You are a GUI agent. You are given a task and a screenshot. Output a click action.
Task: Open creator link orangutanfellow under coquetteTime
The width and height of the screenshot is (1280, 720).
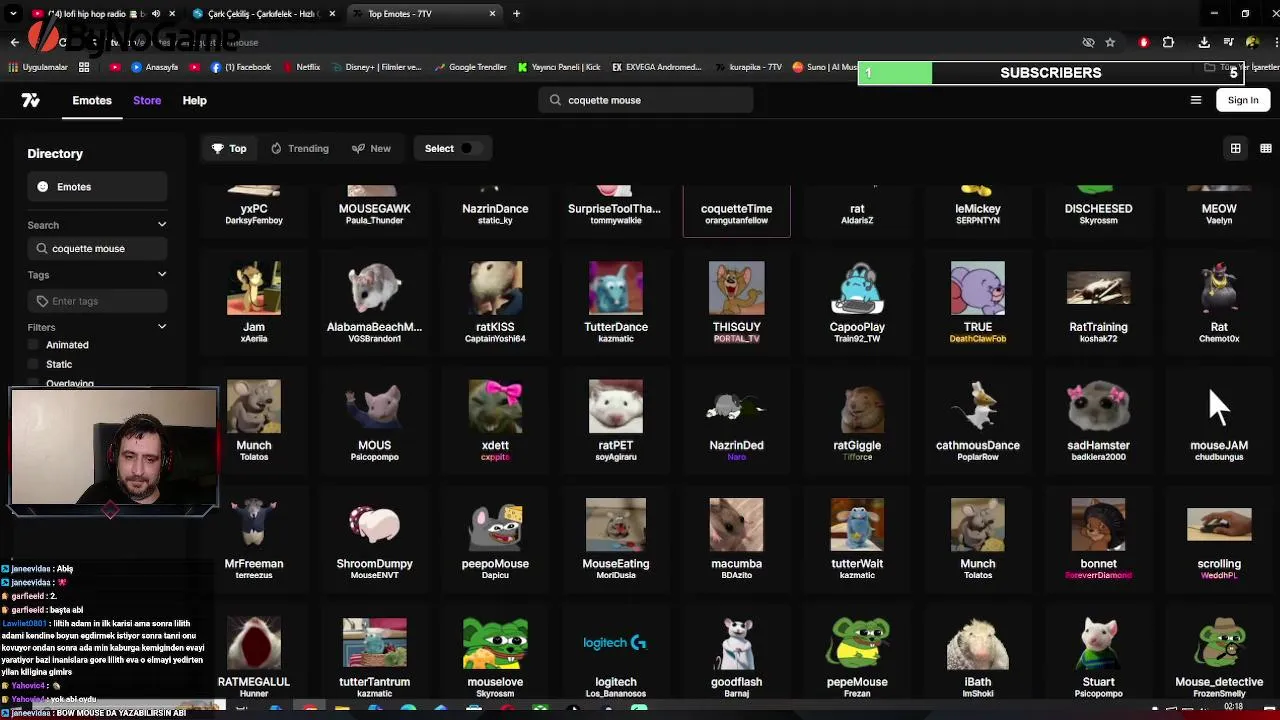point(736,220)
